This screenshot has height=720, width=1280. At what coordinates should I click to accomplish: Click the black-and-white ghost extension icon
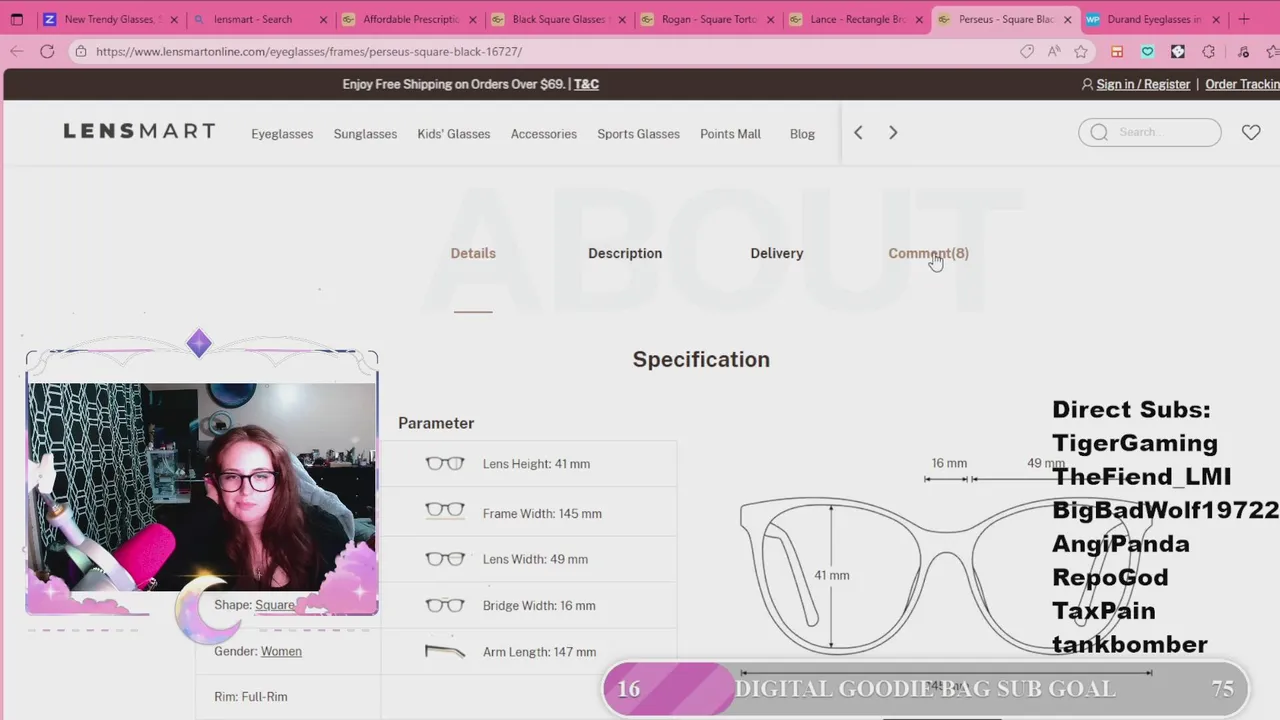pos(1178,51)
